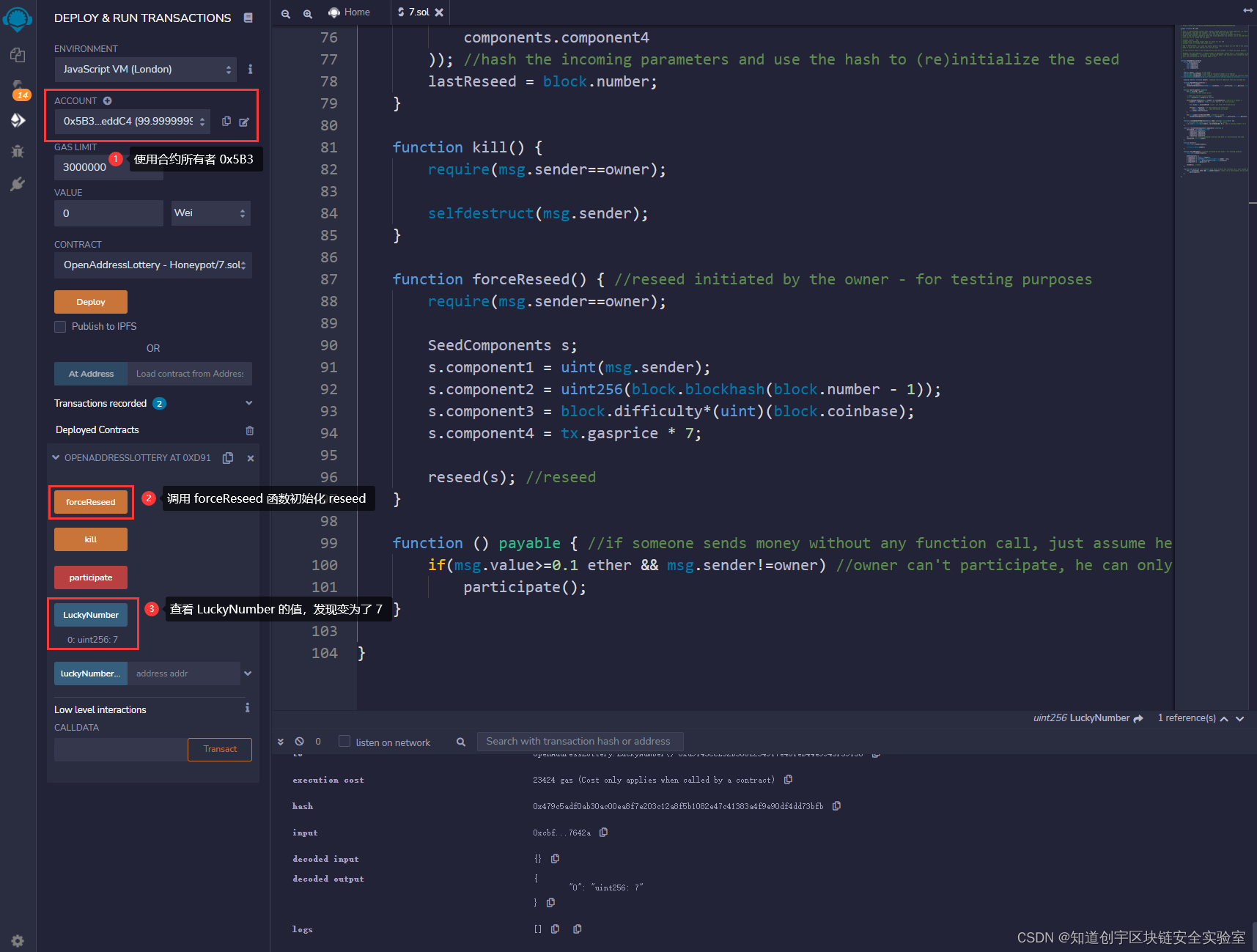Clear the terminal console

pos(299,742)
